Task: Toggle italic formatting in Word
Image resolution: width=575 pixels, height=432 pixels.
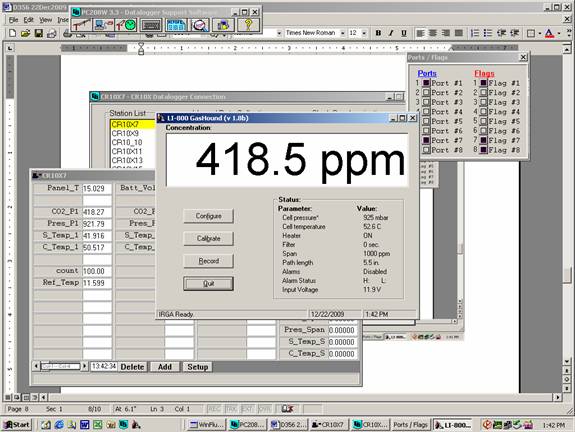Action: click(391, 33)
